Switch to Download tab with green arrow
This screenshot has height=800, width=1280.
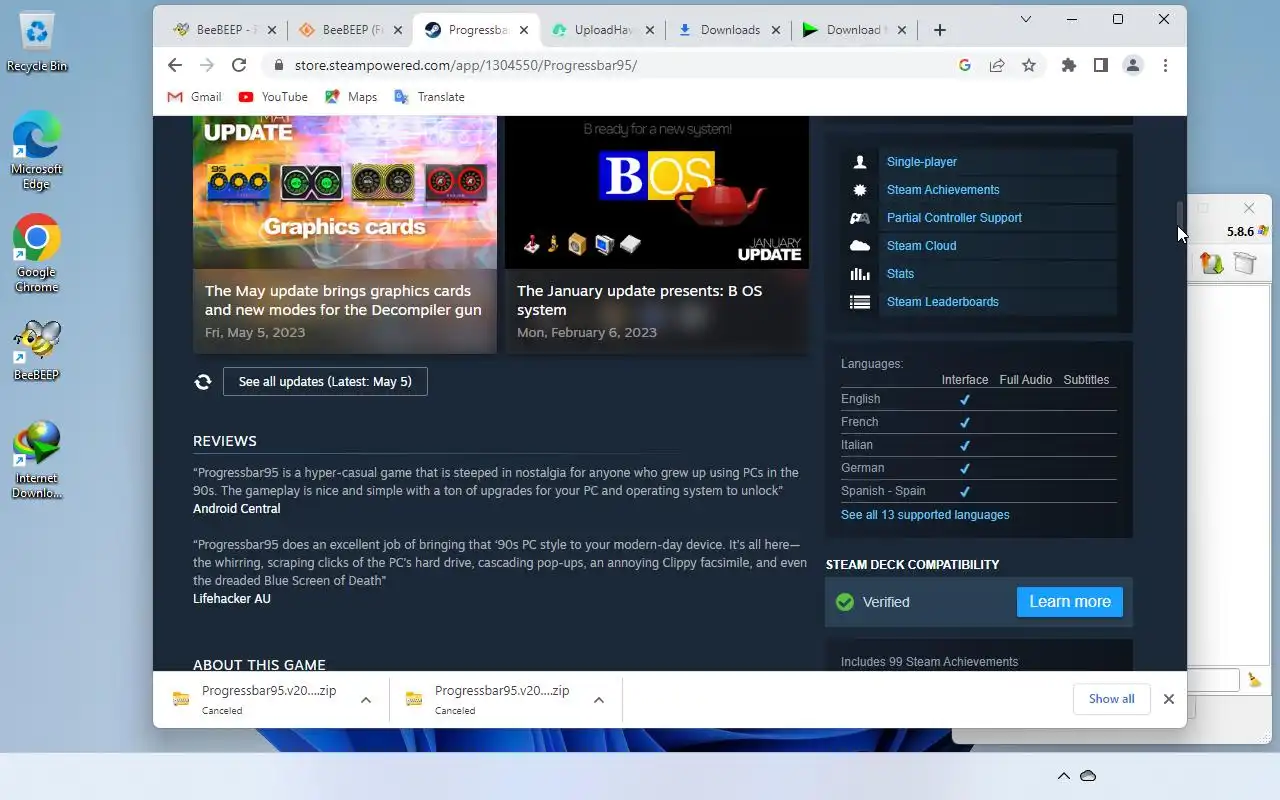[855, 30]
